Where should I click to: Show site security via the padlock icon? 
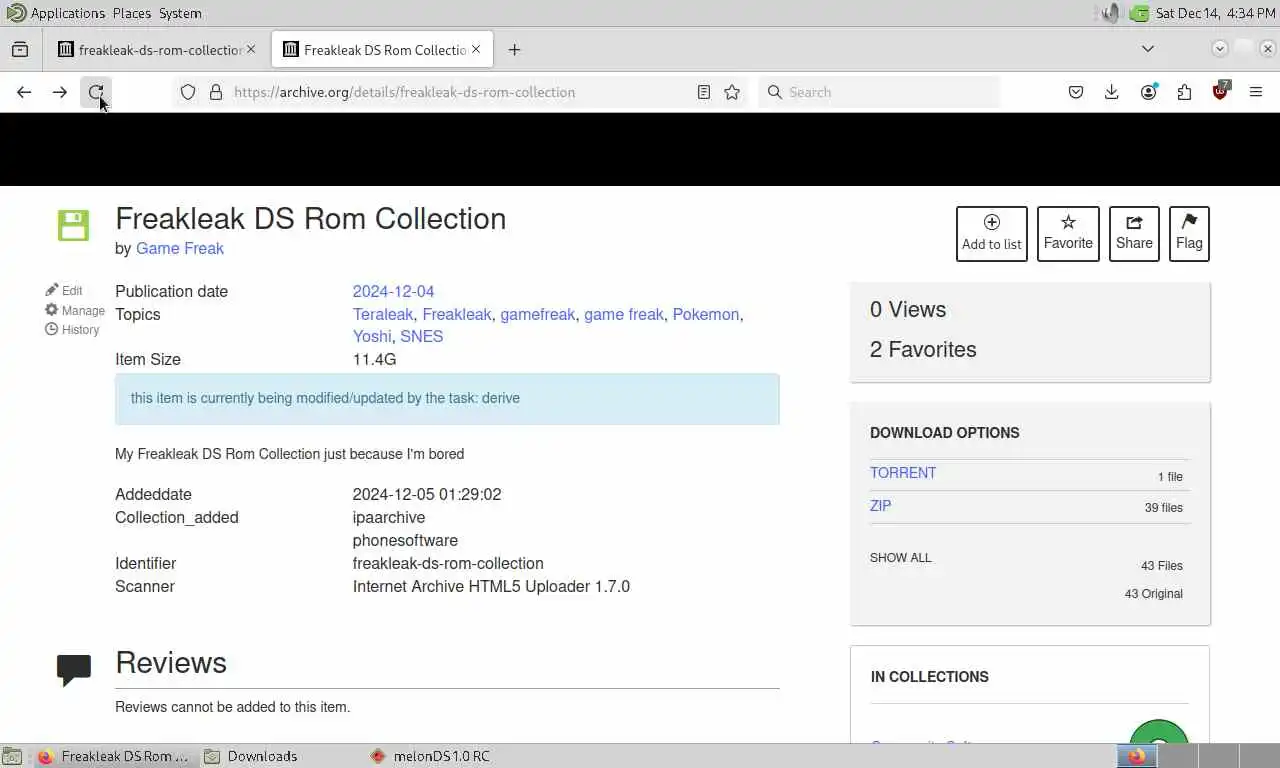point(215,92)
